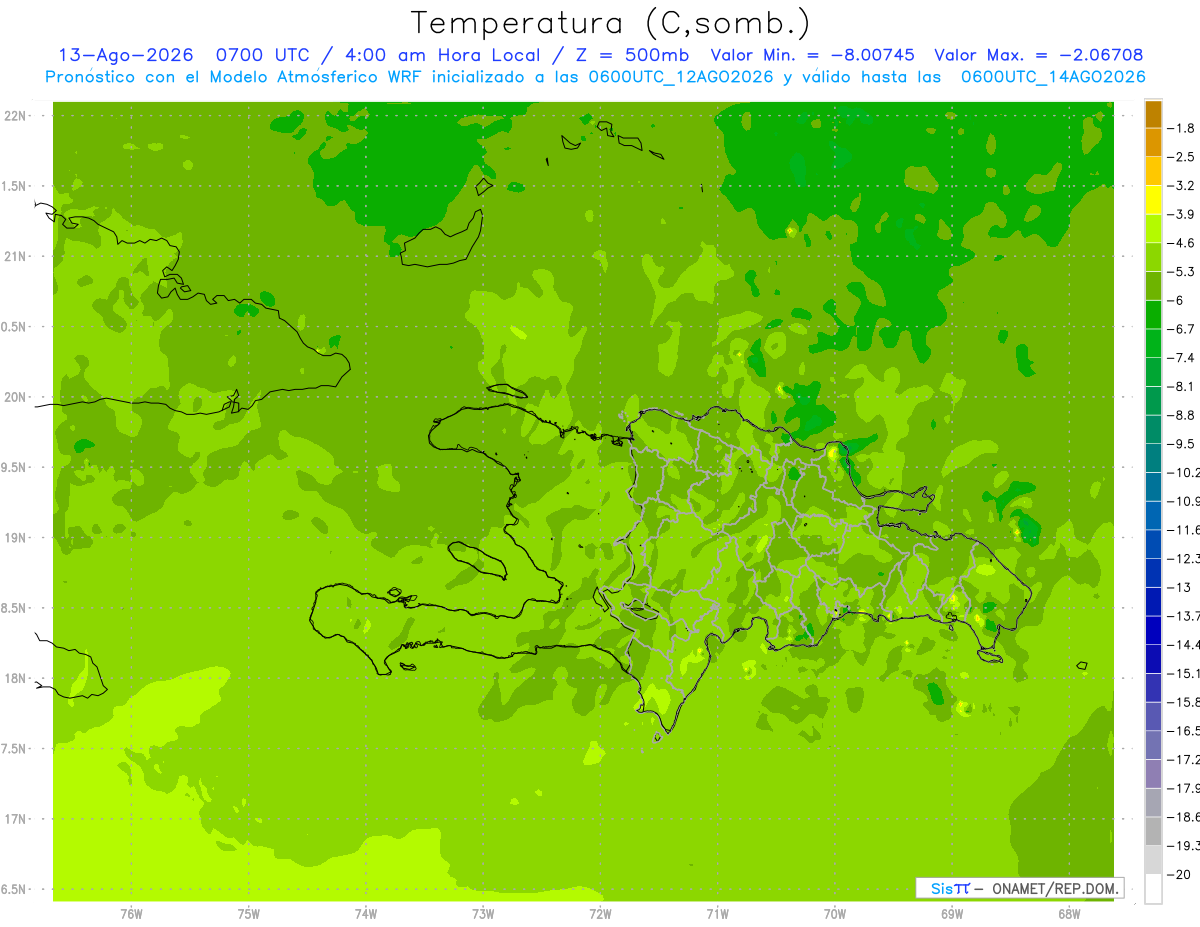Image resolution: width=1200 pixels, height=927 pixels.
Task: Click the '-8.8' colorbar value label
Action: point(1181,415)
